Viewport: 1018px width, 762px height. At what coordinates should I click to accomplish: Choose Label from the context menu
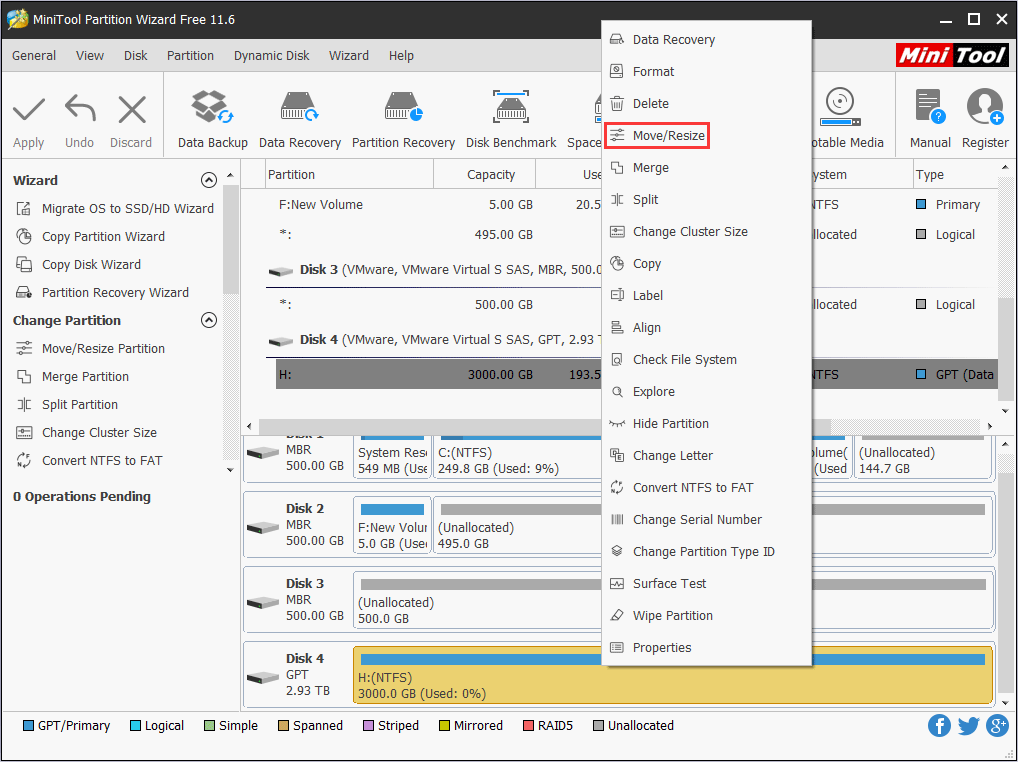(x=706, y=295)
